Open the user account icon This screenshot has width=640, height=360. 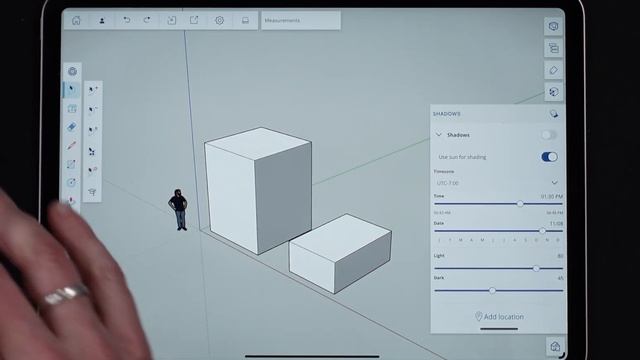(x=102, y=20)
